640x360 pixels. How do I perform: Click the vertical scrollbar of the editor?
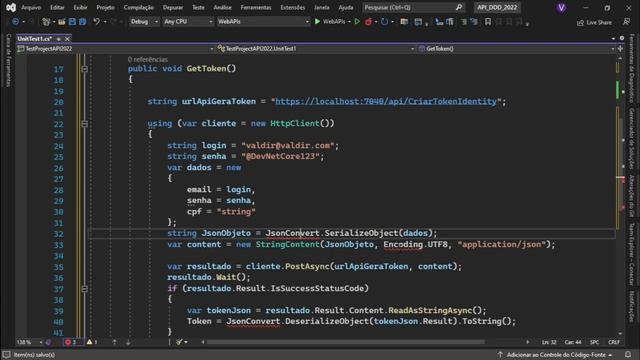tap(620, 196)
